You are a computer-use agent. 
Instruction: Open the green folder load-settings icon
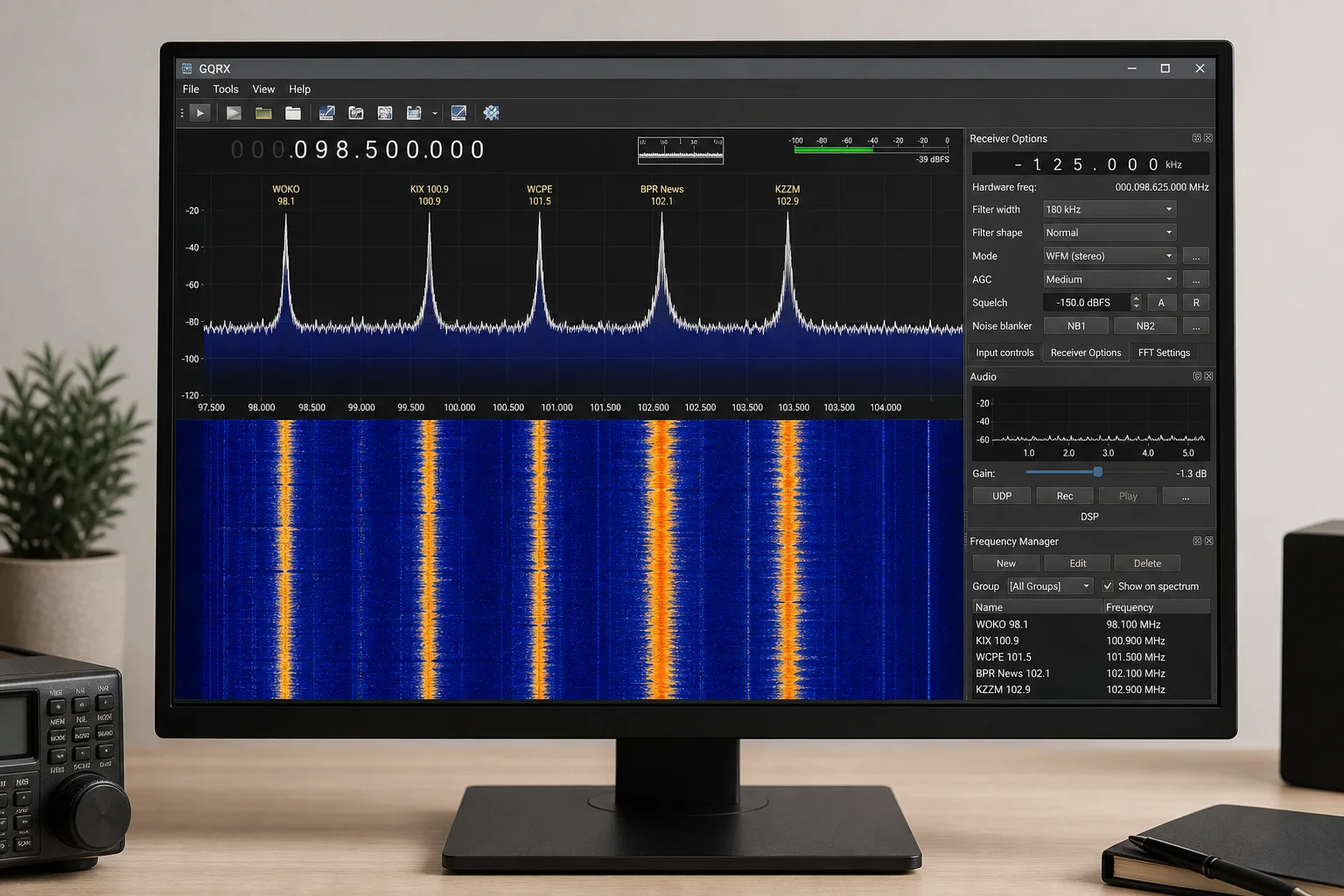(263, 113)
